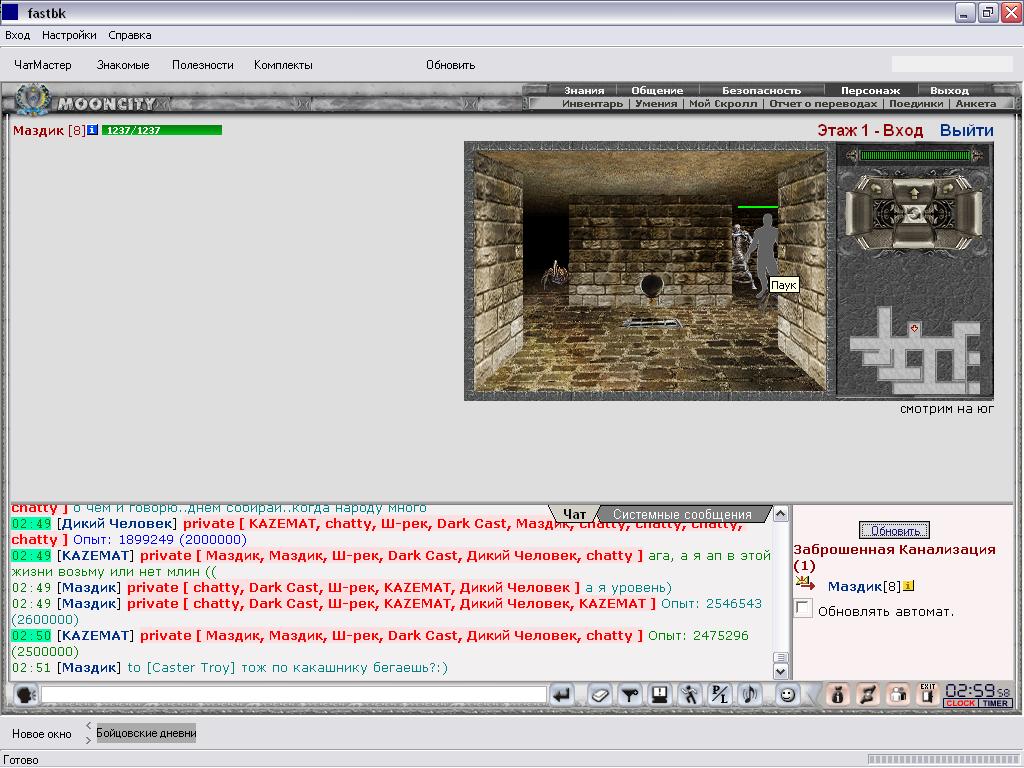1024x768 pixels.
Task: Open the Справка menu
Action: [x=130, y=35]
